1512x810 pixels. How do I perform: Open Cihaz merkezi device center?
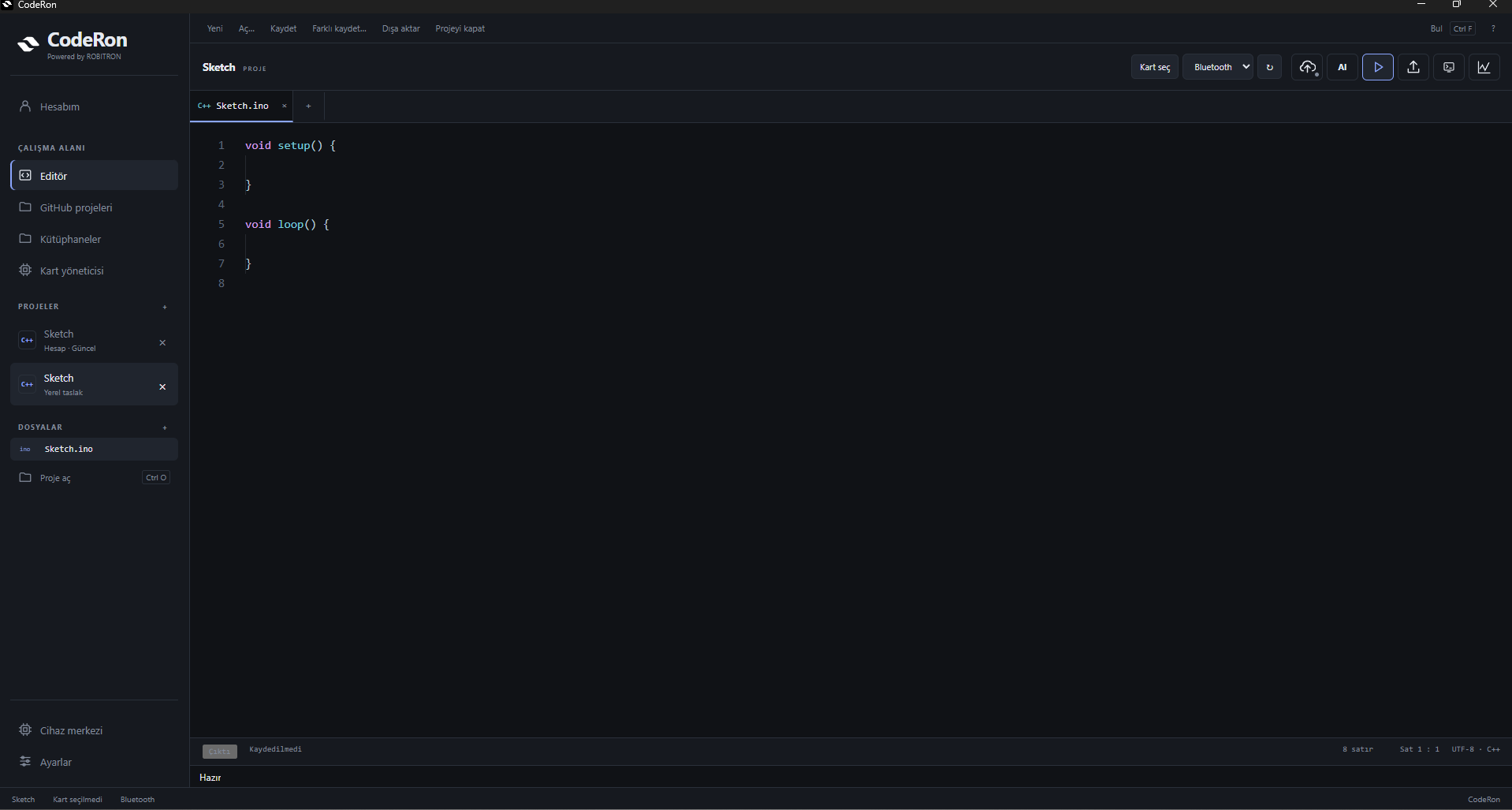[x=94, y=730]
